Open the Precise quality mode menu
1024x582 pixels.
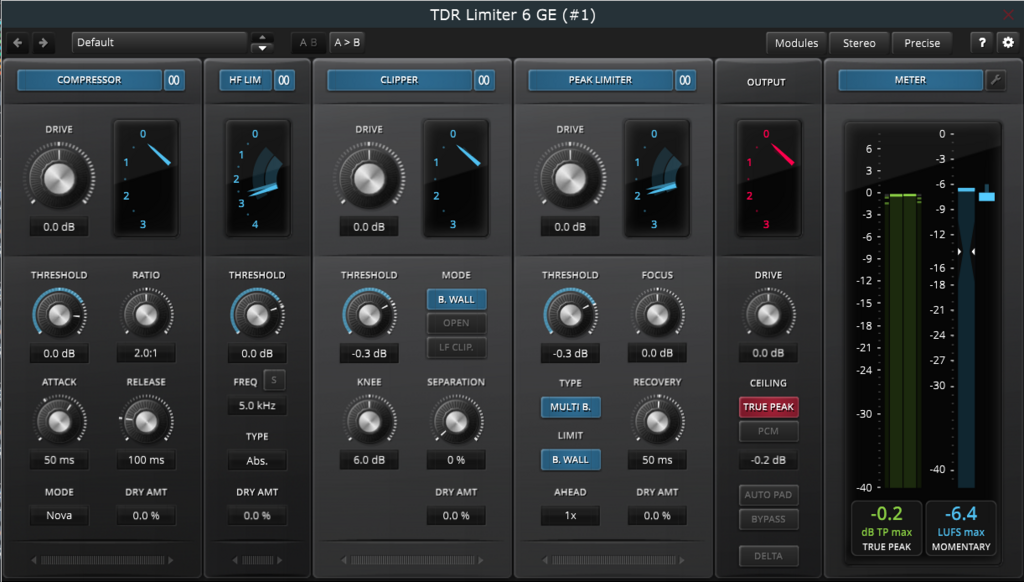(x=921, y=43)
